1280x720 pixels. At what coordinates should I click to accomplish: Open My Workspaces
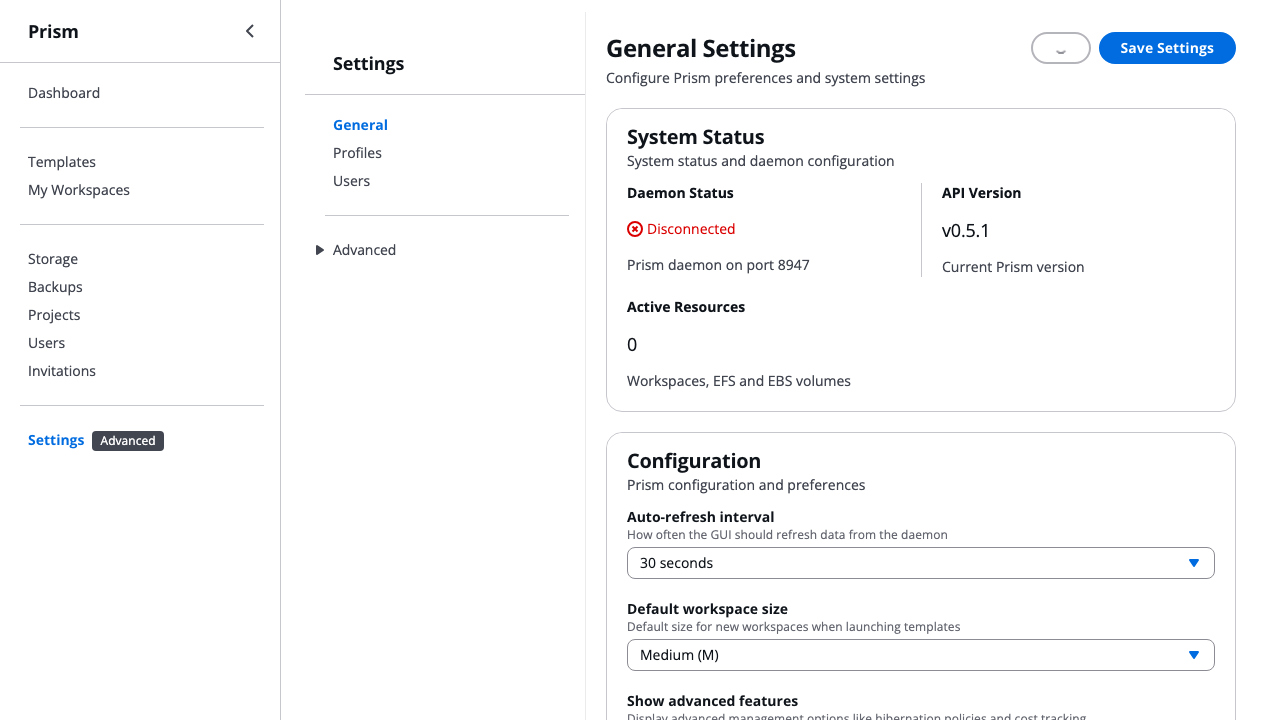pyautogui.click(x=79, y=190)
